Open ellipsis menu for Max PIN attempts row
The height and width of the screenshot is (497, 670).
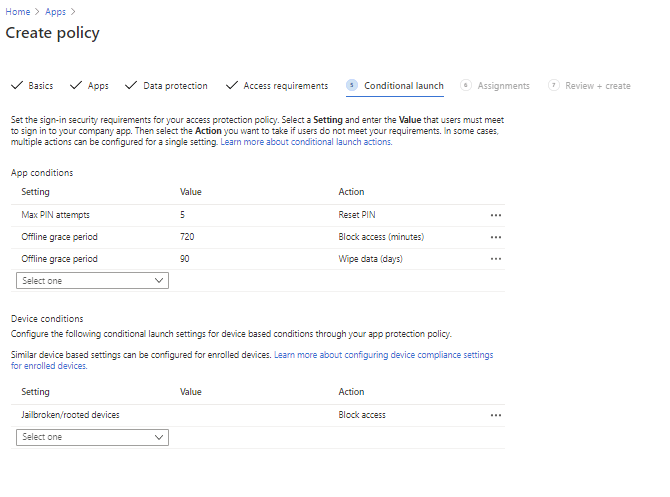click(496, 215)
